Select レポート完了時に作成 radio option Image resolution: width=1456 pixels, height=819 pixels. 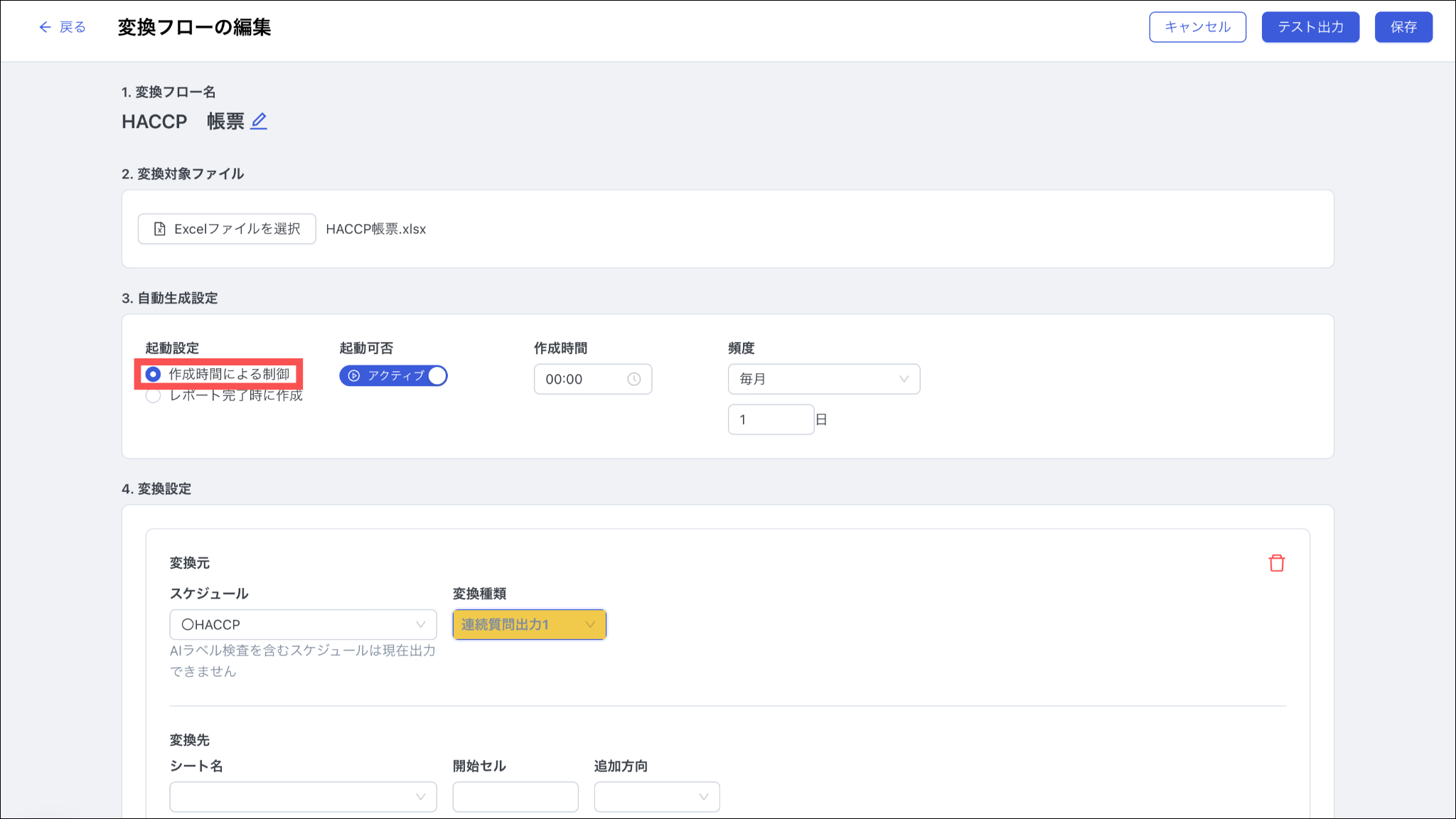153,396
